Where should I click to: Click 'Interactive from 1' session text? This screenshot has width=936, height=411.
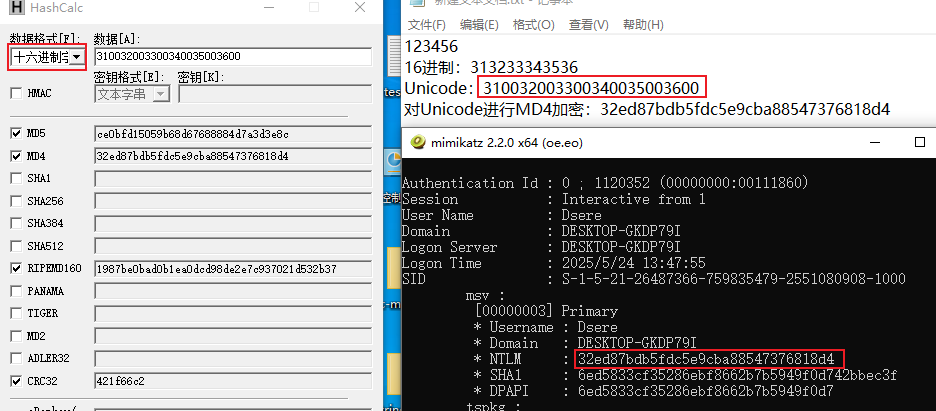point(633,199)
